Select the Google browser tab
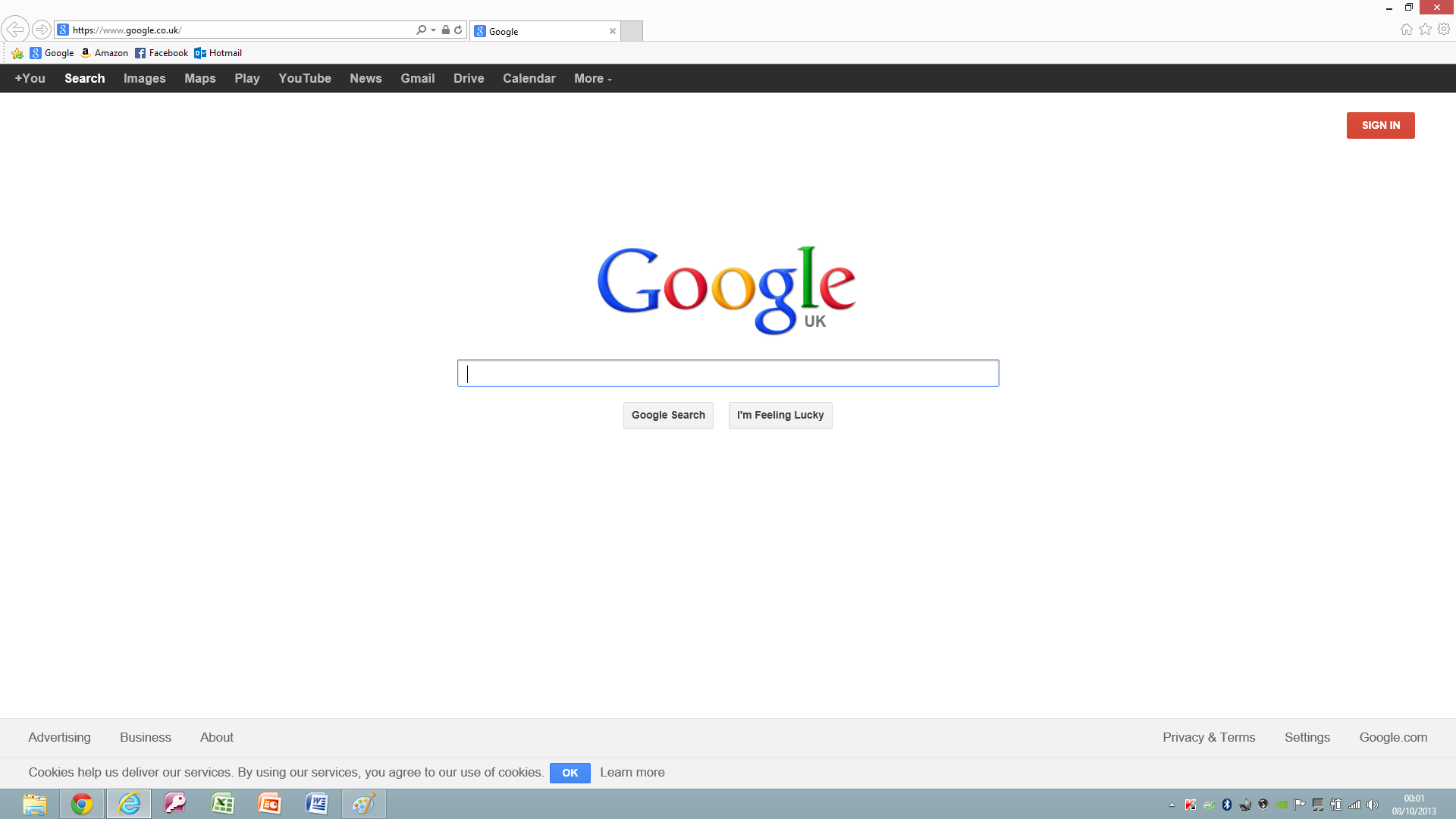This screenshot has height=819, width=1456. [544, 31]
